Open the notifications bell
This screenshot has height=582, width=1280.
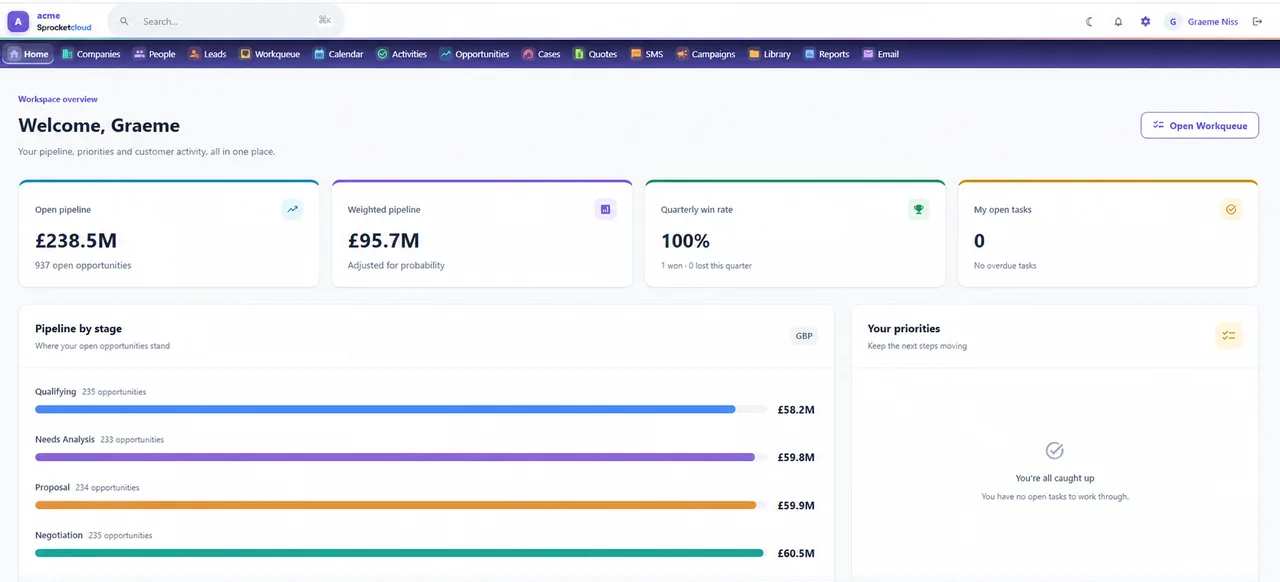coord(1118,21)
